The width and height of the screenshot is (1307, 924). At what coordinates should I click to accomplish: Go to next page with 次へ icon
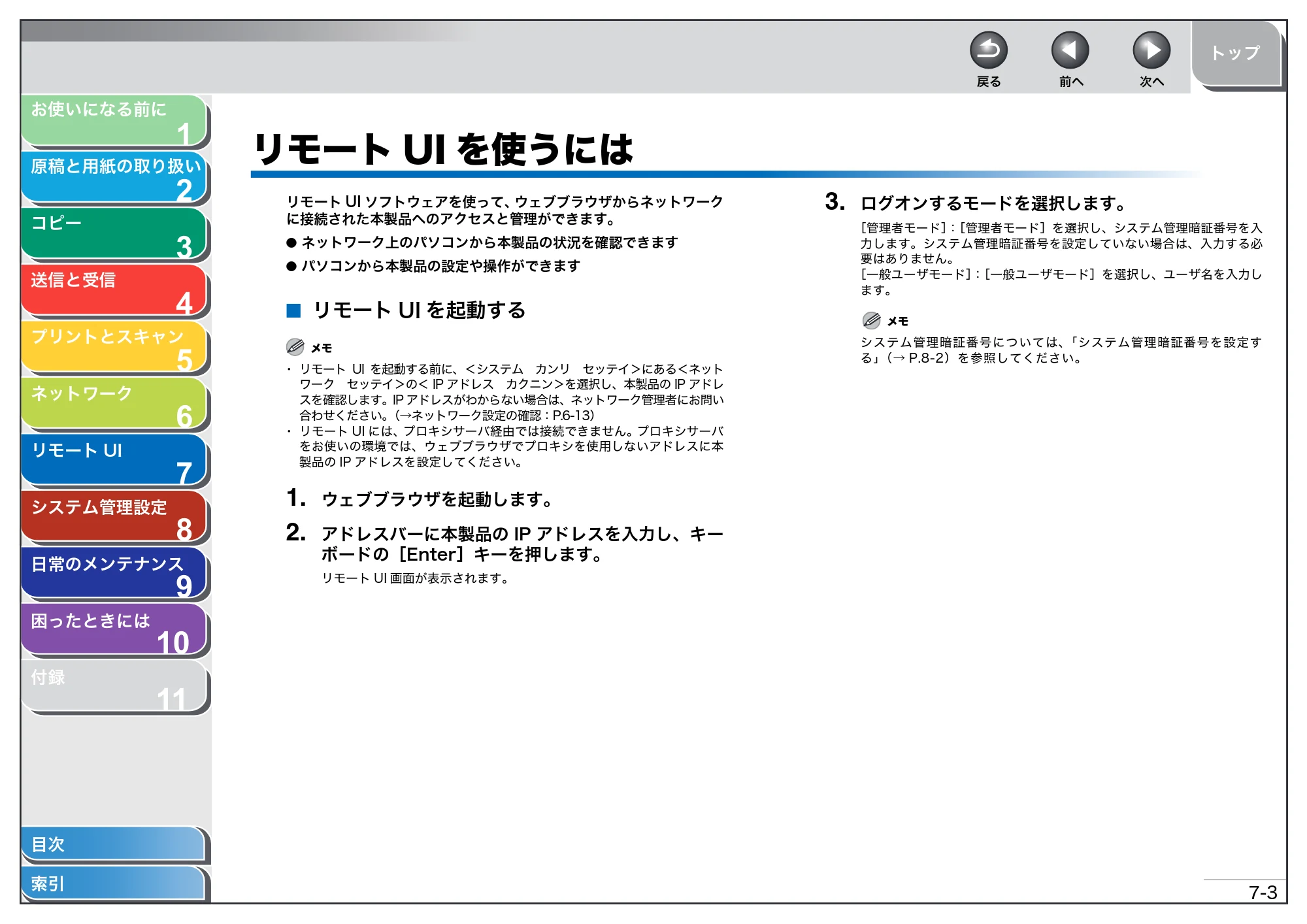pyautogui.click(x=1151, y=50)
